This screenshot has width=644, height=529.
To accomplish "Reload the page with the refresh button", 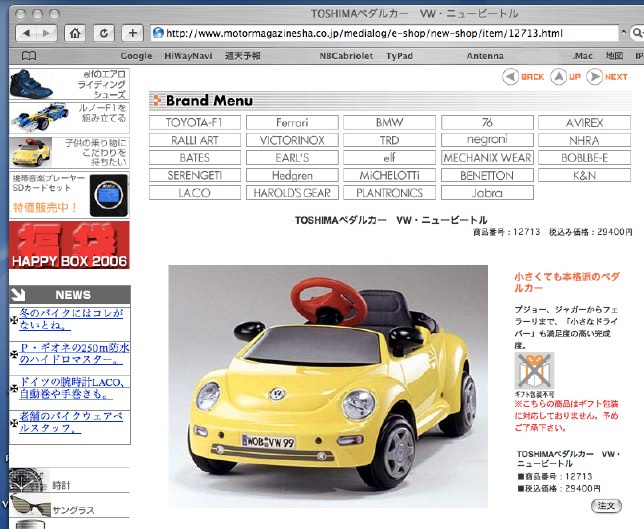I will (x=104, y=33).
